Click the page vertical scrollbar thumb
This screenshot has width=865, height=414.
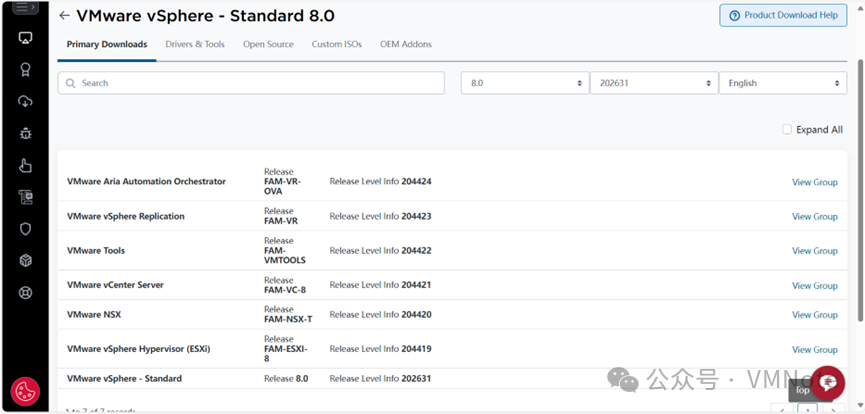pyautogui.click(x=861, y=190)
